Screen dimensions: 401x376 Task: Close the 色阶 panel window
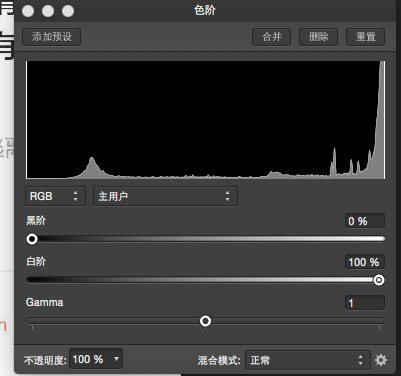click(x=28, y=11)
